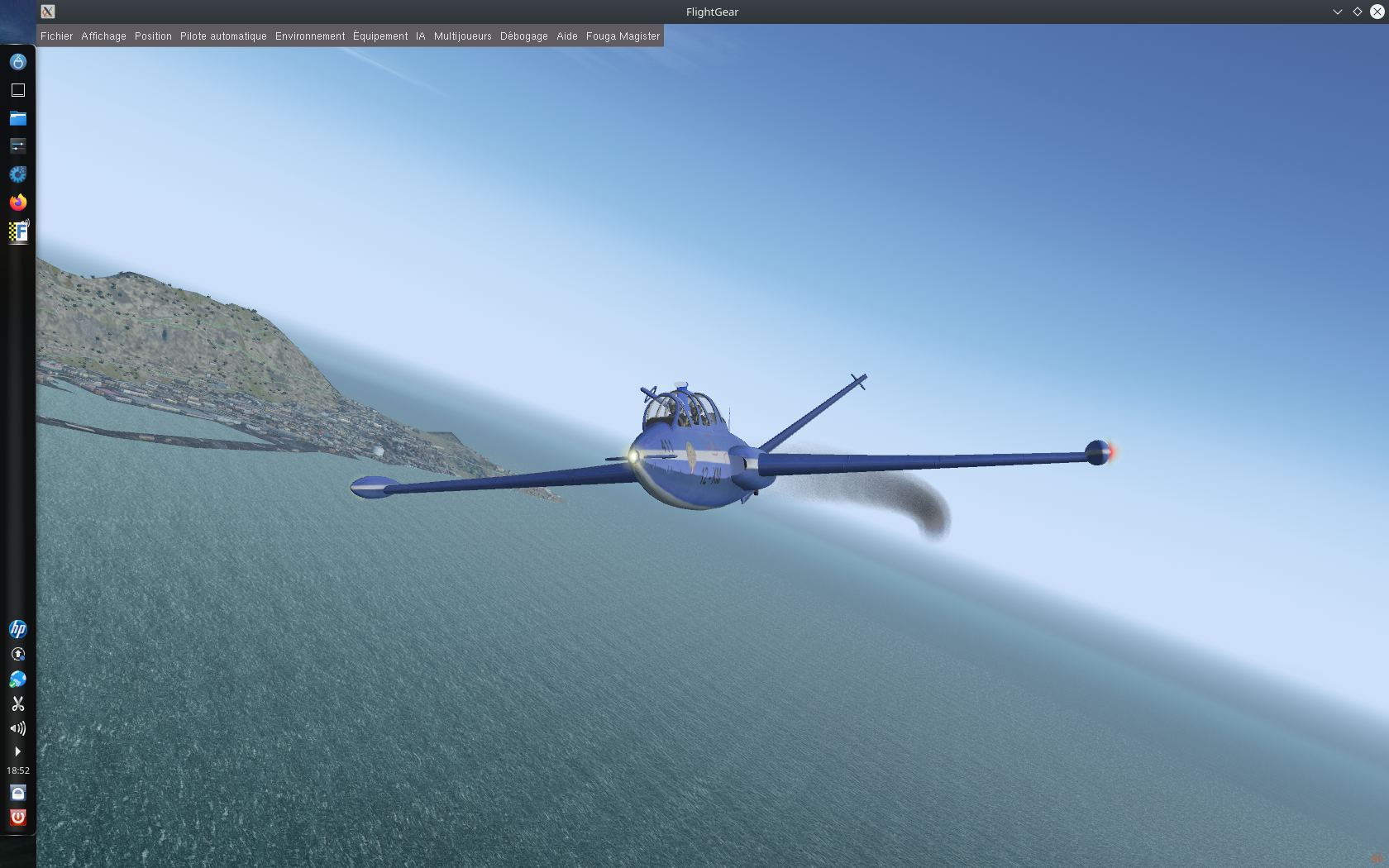Open the Fichier menu
1389x868 pixels.
pos(56,36)
